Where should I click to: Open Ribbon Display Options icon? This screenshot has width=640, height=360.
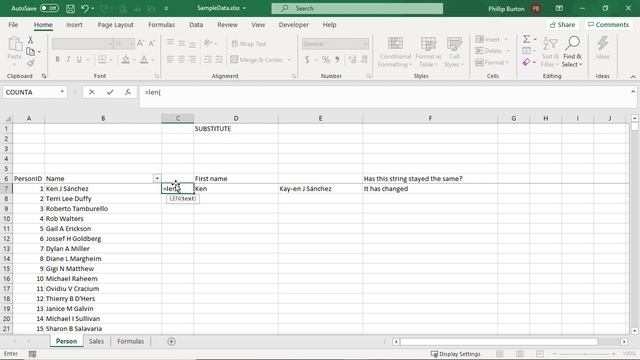pyautogui.click(x=559, y=8)
